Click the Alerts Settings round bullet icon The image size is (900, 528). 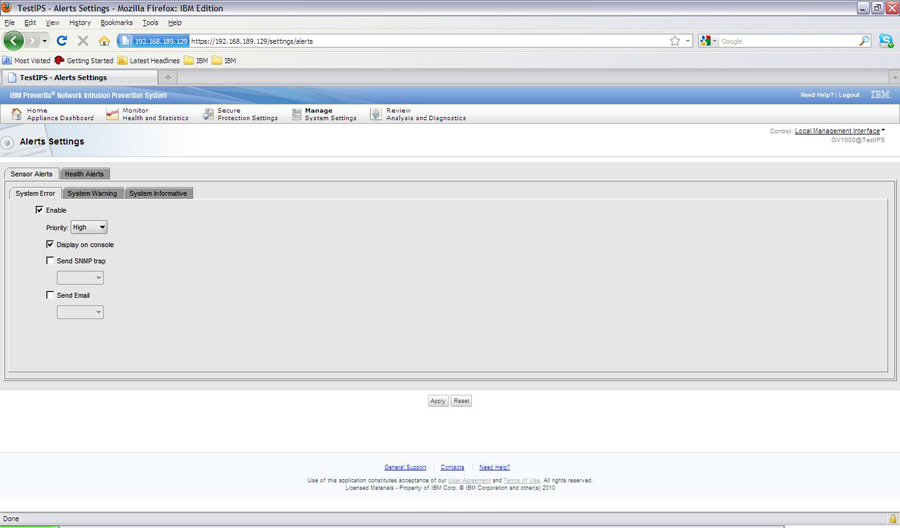(x=7, y=142)
